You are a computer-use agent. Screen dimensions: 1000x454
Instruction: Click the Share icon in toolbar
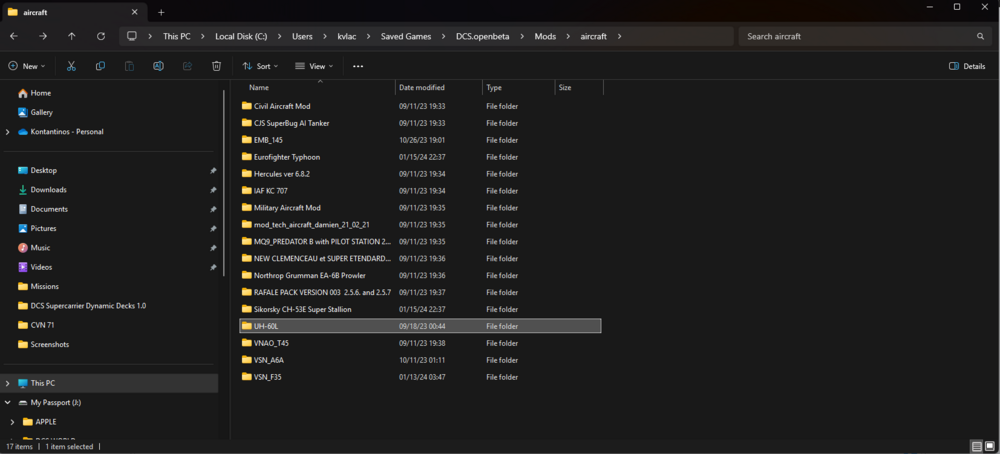(188, 66)
